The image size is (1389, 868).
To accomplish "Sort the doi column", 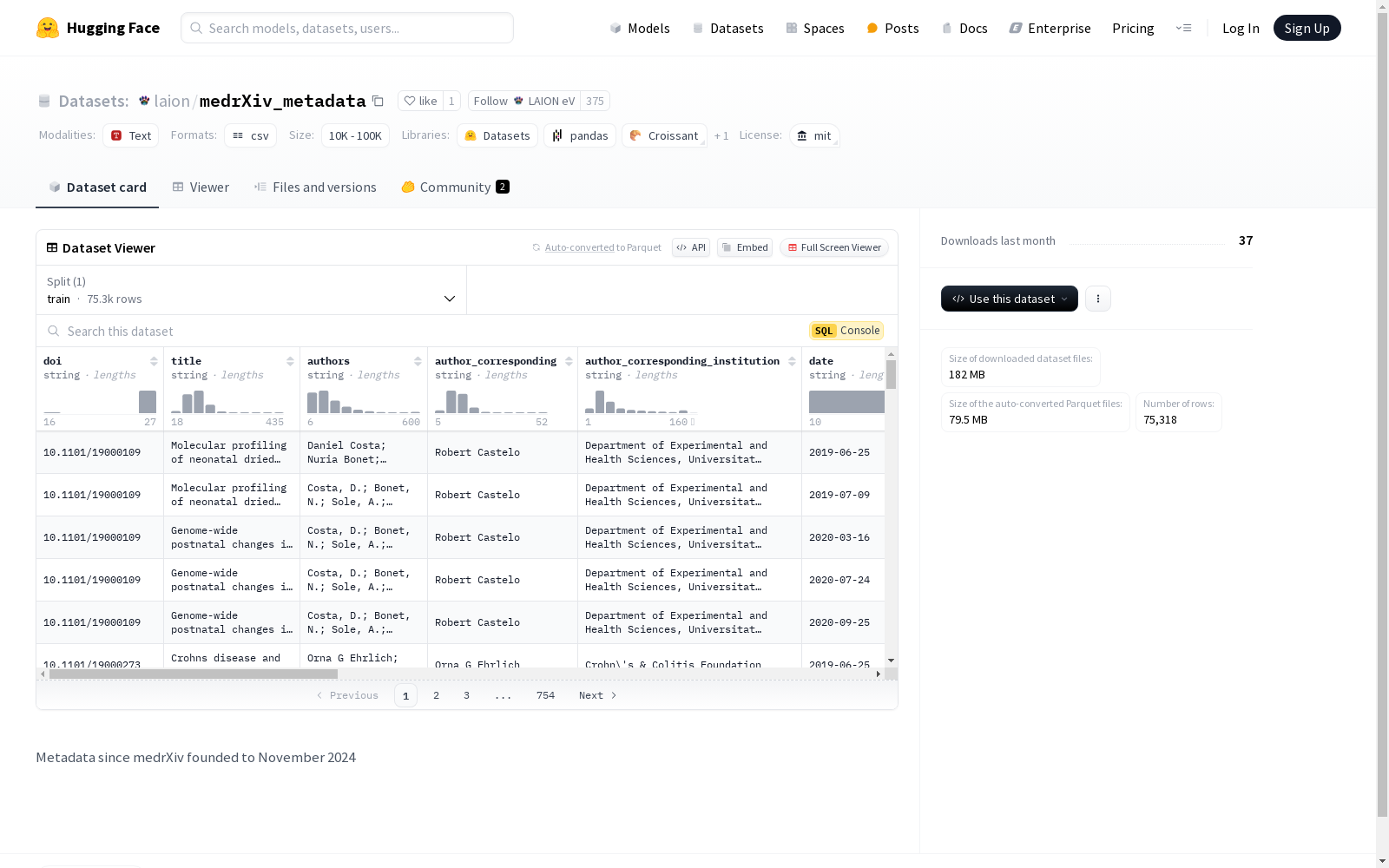I will click(154, 361).
